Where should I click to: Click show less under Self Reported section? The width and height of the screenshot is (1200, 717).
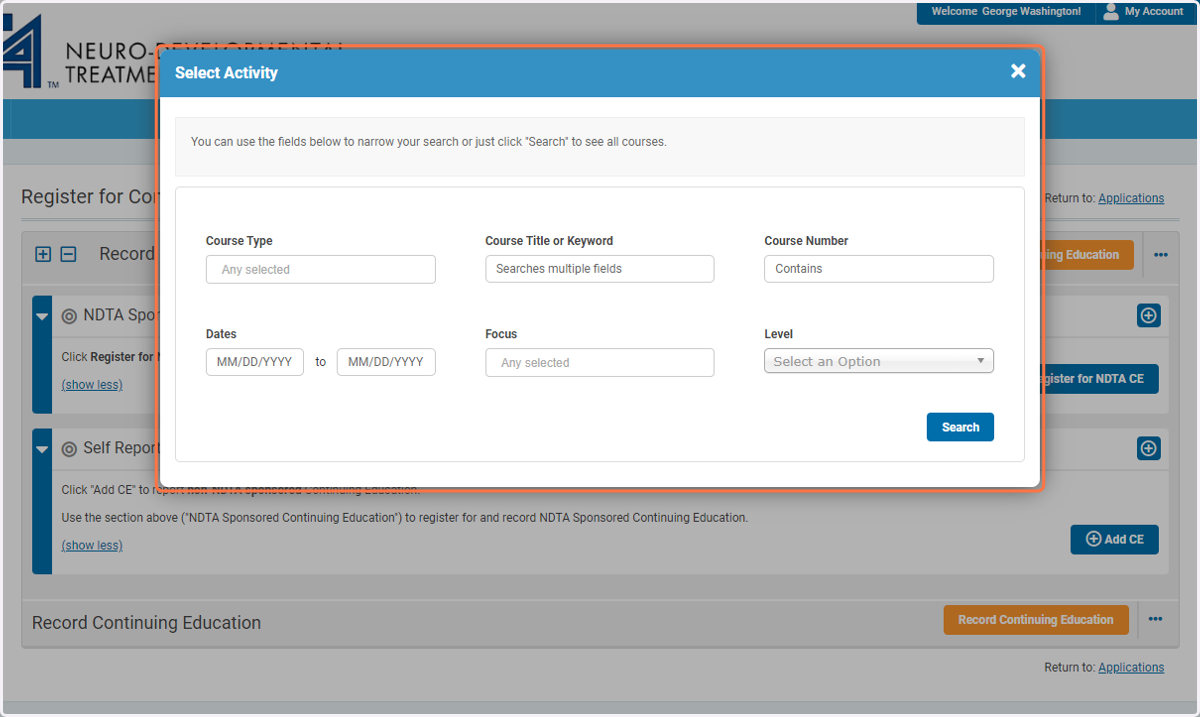tap(92, 545)
